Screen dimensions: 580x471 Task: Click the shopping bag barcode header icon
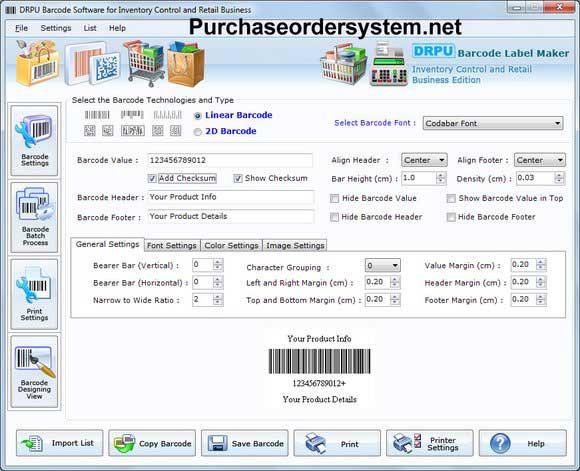pyautogui.click(x=37, y=63)
